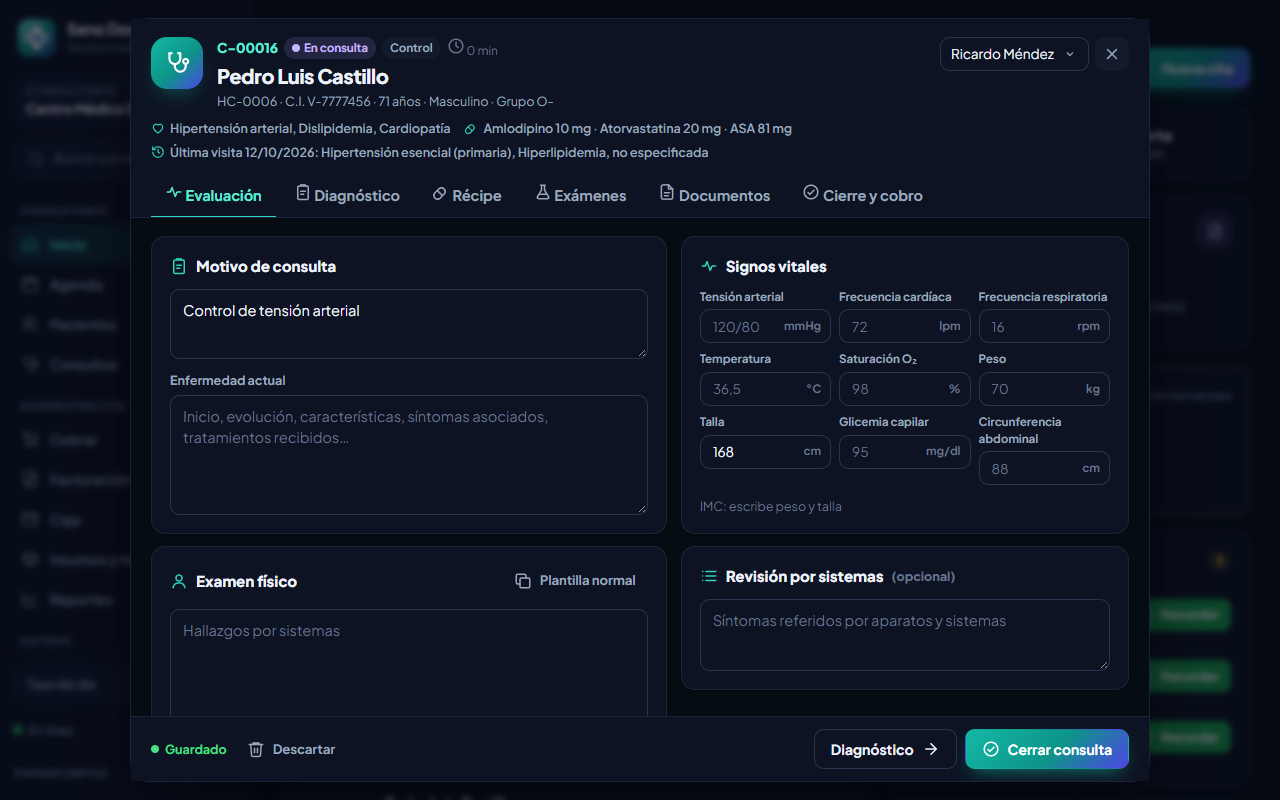This screenshot has width=1280, height=800.
Task: Click the pulse icon next to Signos vitales
Action: (x=709, y=267)
